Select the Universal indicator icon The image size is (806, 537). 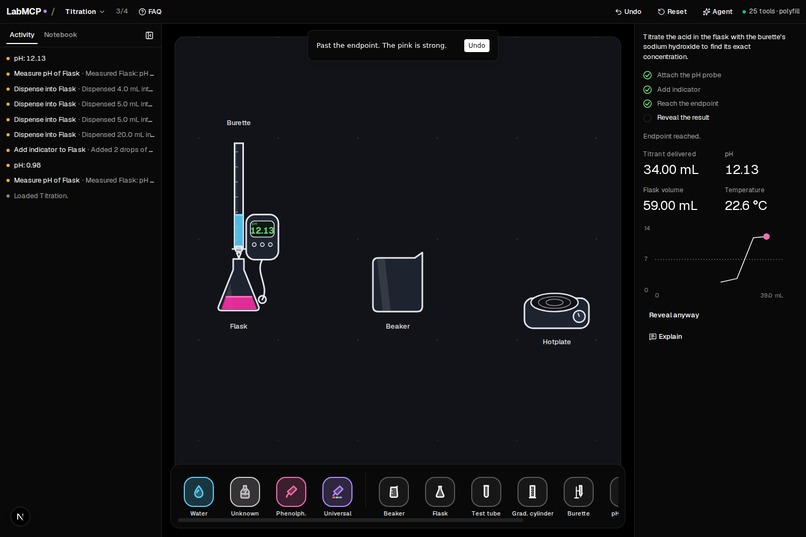(x=337, y=492)
